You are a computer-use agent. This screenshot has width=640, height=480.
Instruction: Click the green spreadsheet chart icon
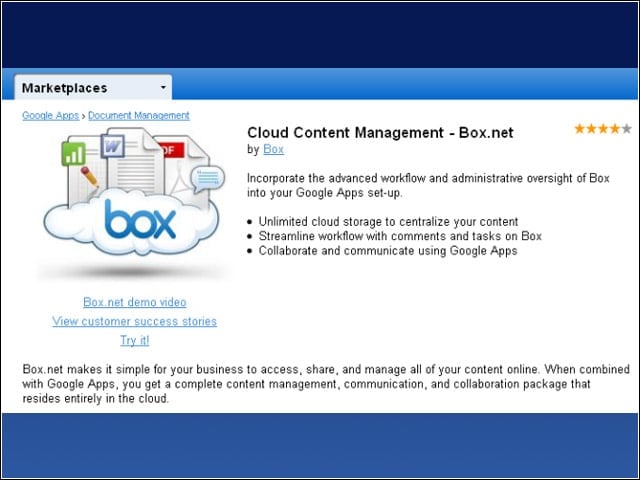tap(73, 154)
